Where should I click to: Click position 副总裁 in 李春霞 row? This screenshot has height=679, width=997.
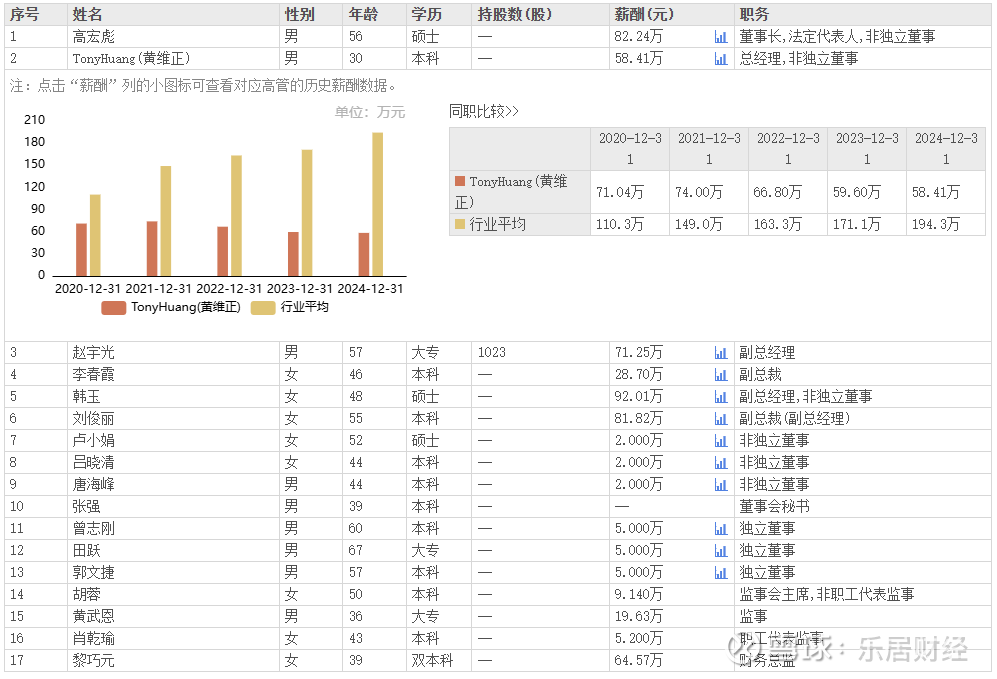coord(760,375)
